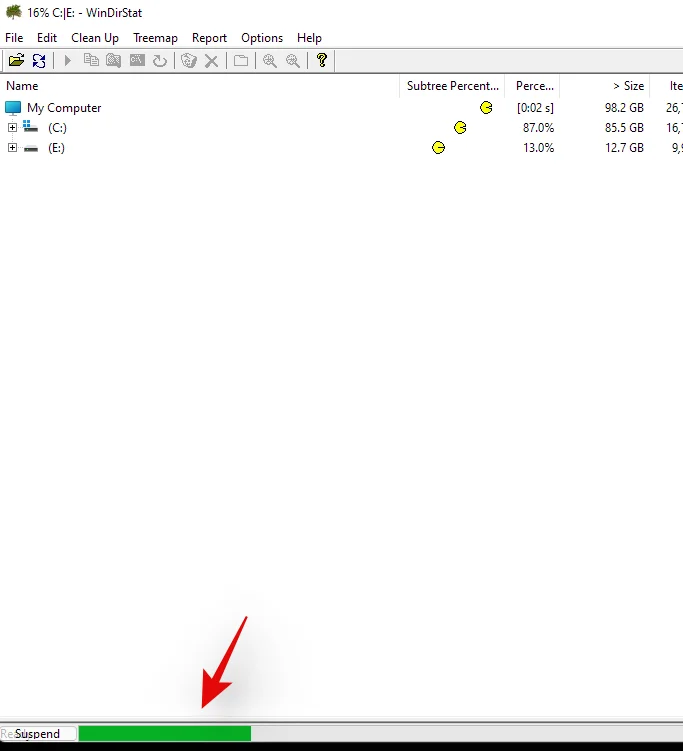Viewport: 683px width, 751px height.
Task: Sort by the Size column header
Action: pos(629,87)
